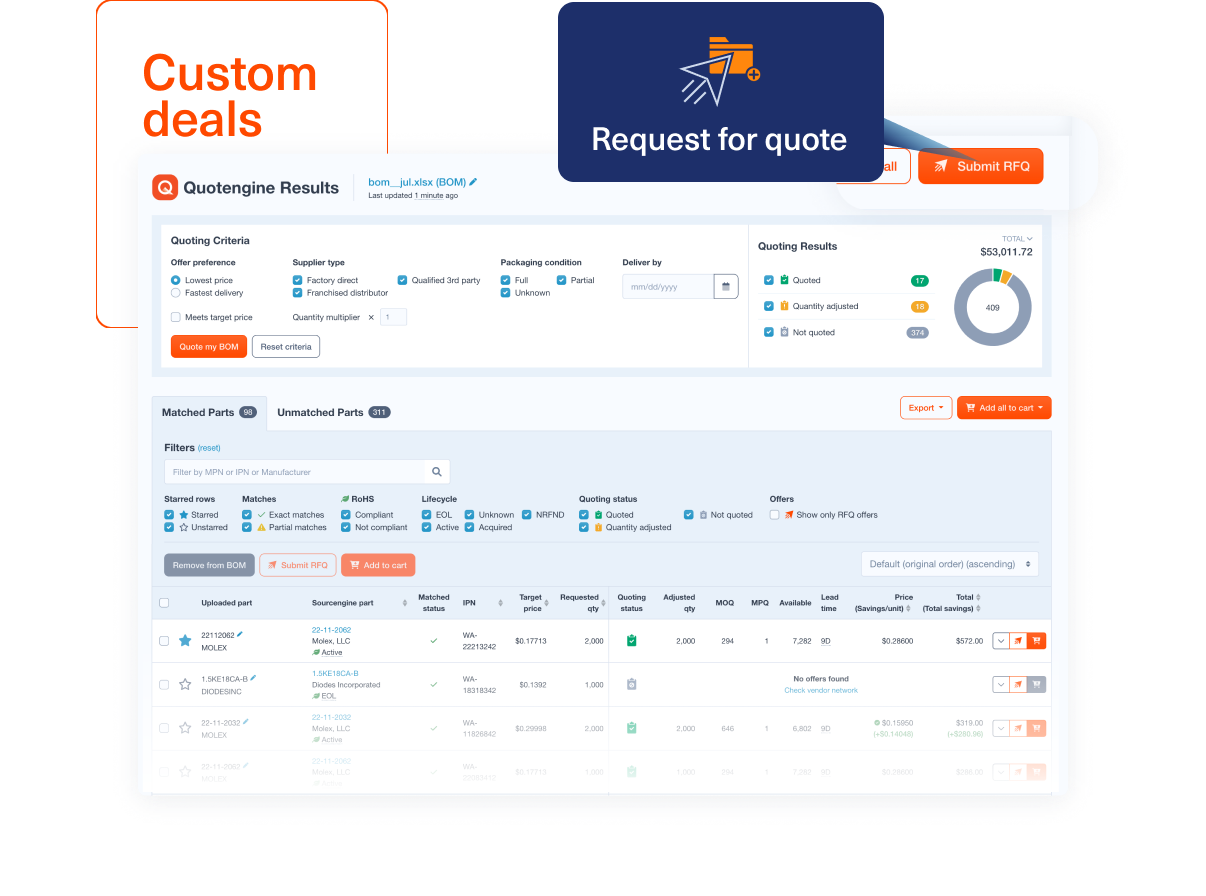Sort by IPN column arrows

[501, 603]
